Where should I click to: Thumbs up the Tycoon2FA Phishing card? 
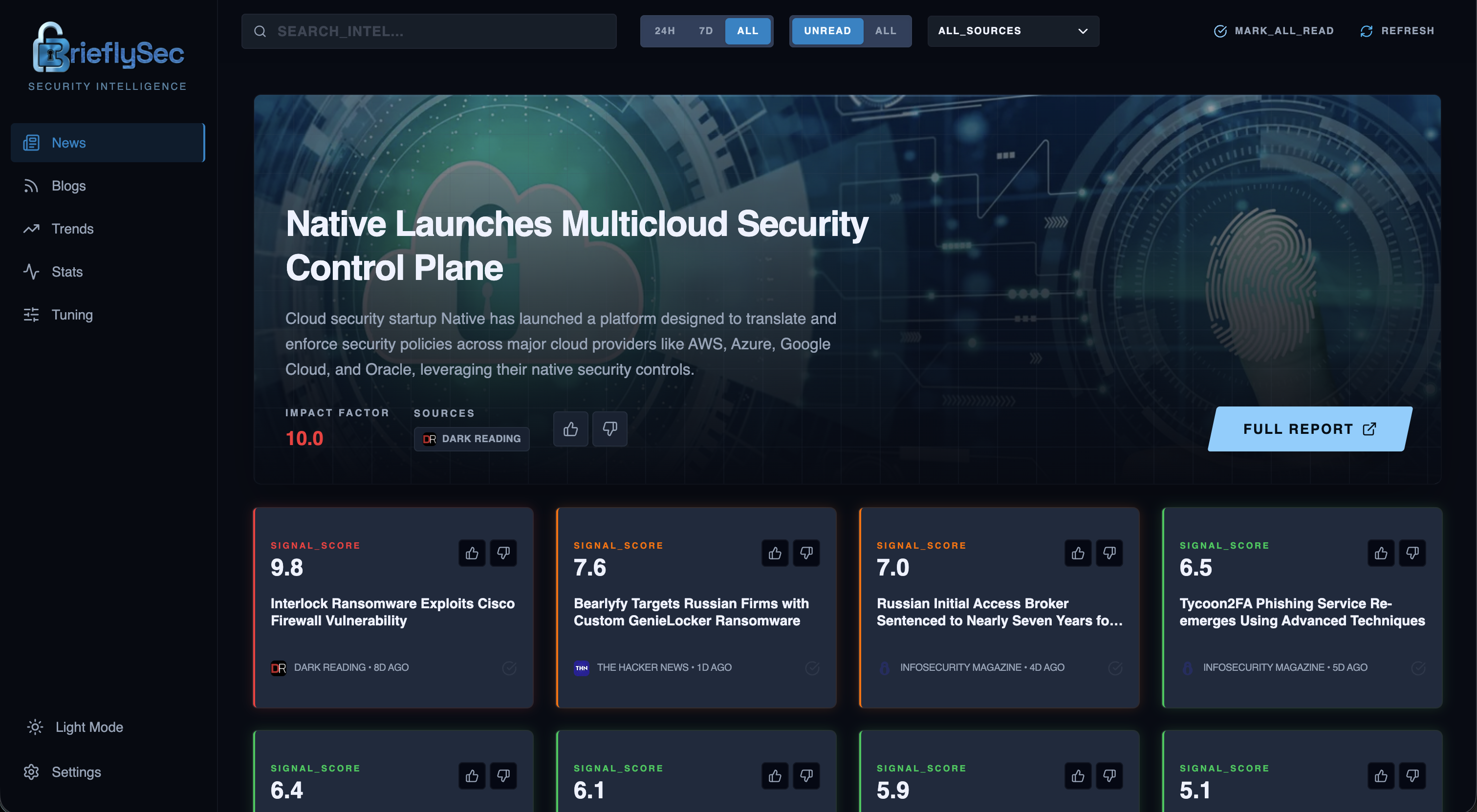tap(1381, 553)
